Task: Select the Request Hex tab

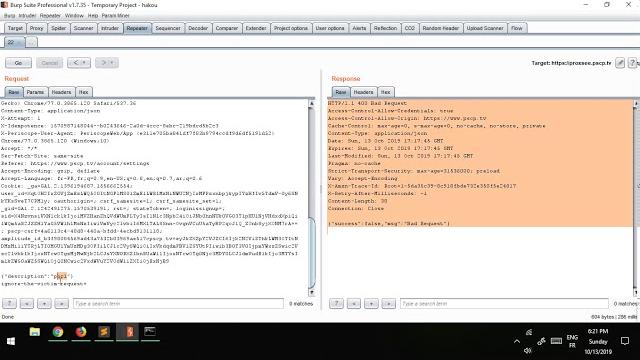Action: [84, 92]
